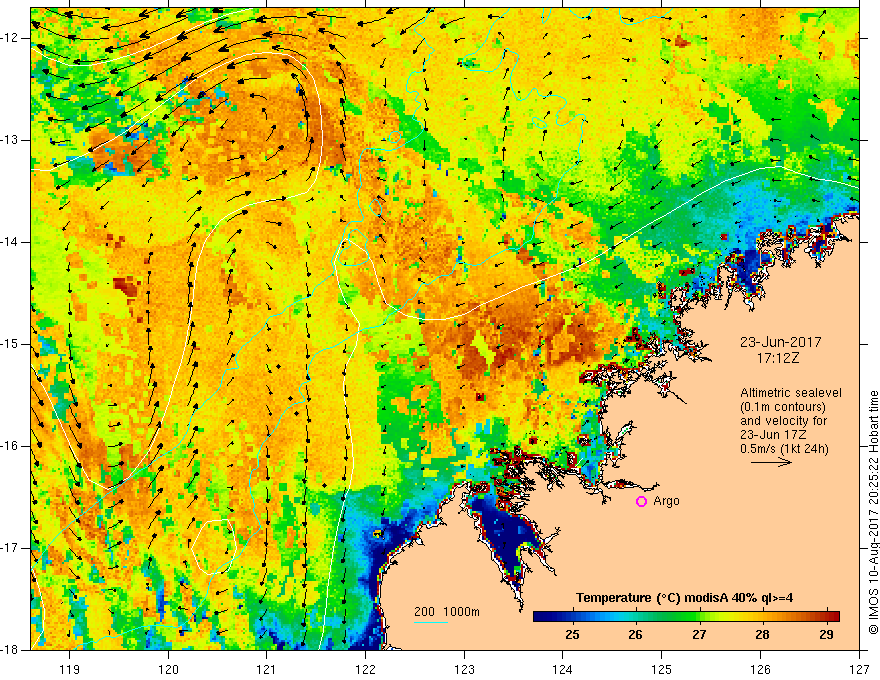Viewport: 880px width, 680px height.
Task: Click the colorbar label '29'
Action: 826,635
